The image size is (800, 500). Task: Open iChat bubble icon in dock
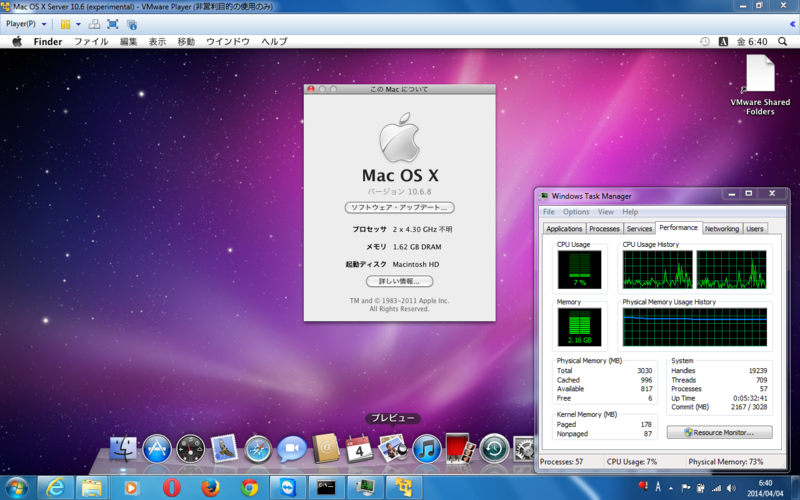[292, 449]
